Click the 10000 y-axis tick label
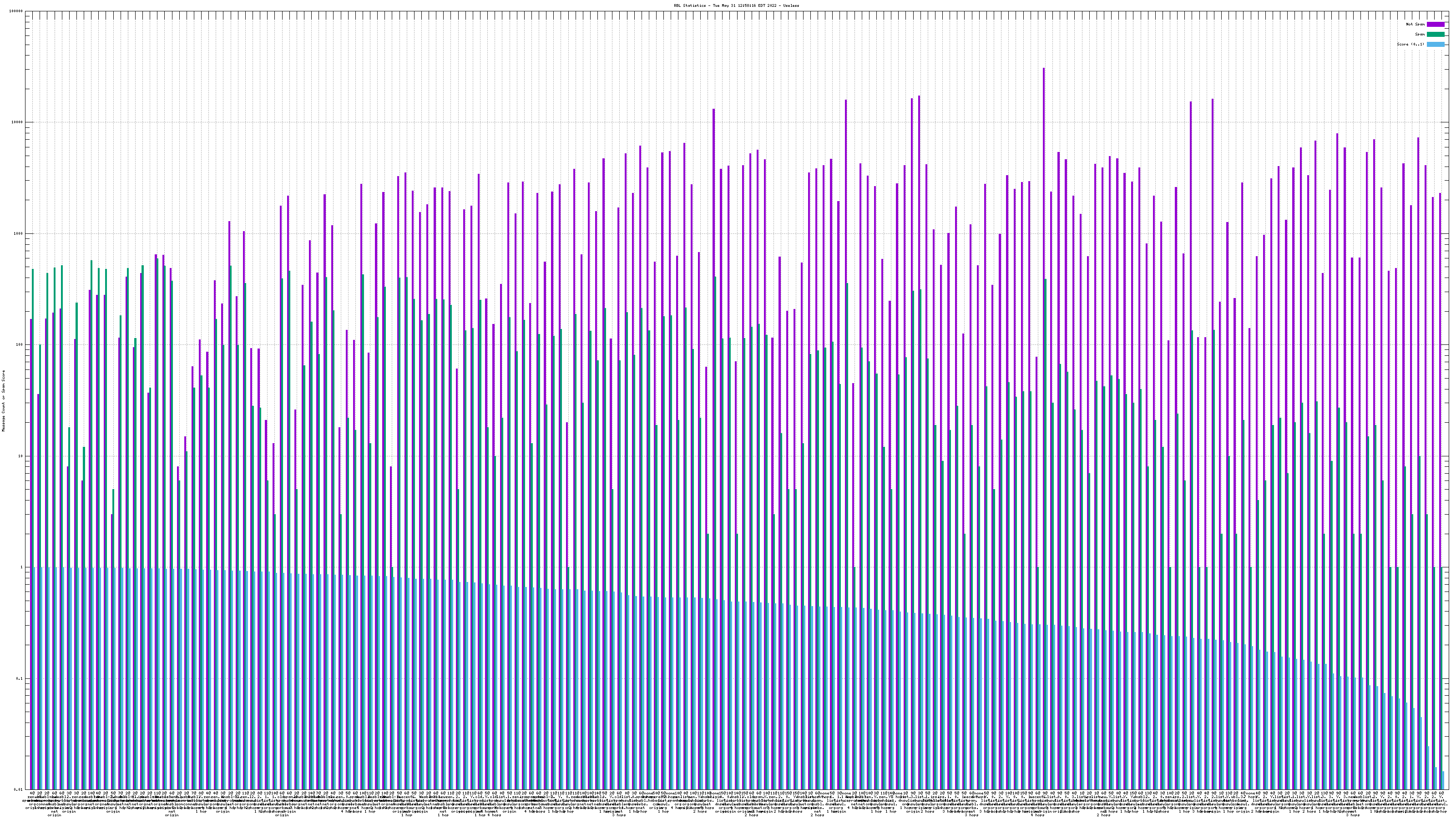The width and height of the screenshot is (1456, 819). coord(18,123)
